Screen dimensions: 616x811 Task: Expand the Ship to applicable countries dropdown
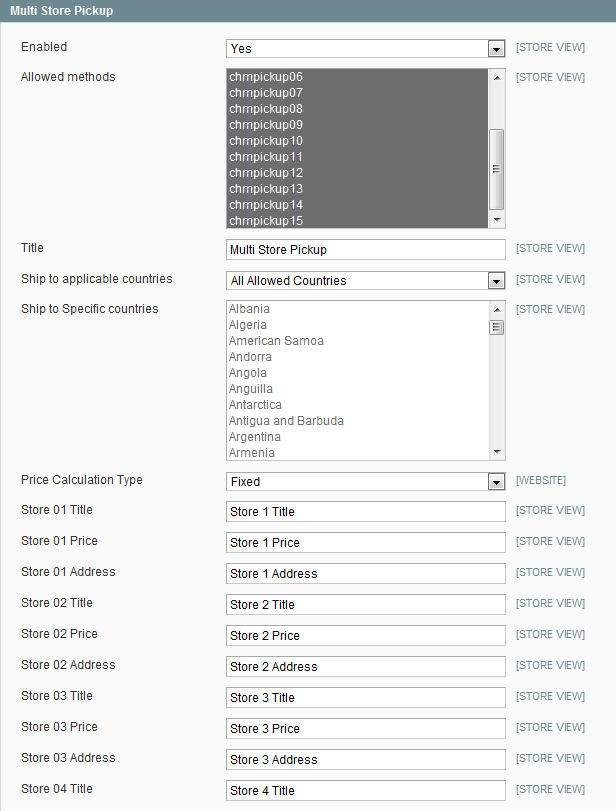(366, 281)
